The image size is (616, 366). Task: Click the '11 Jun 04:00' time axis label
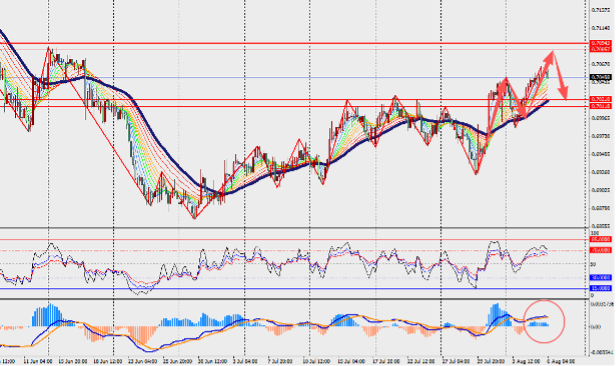[x=38, y=361]
